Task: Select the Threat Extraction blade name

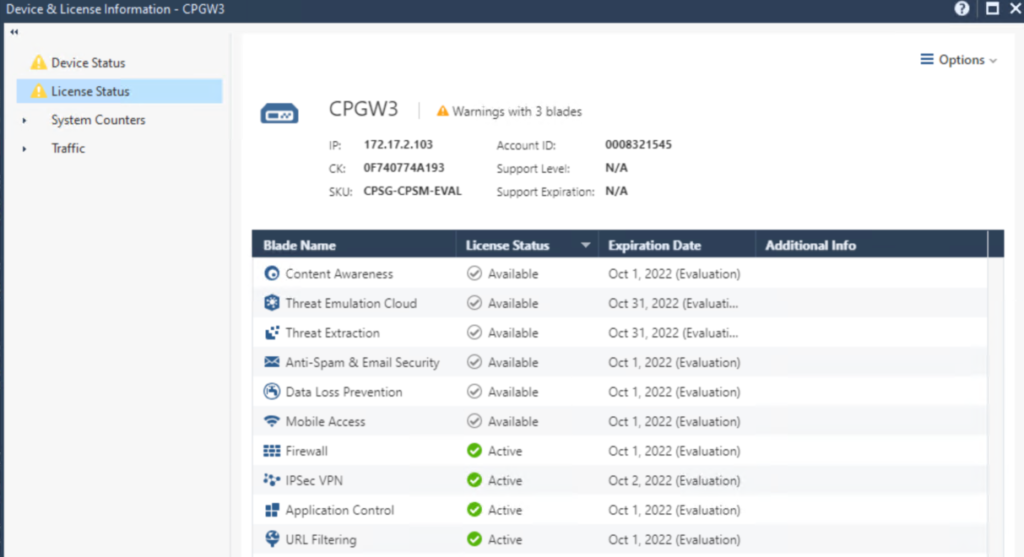Action: tap(332, 333)
